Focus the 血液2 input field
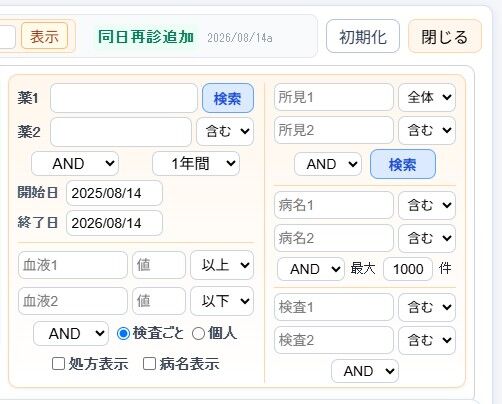The width and height of the screenshot is (502, 404). click(73, 301)
